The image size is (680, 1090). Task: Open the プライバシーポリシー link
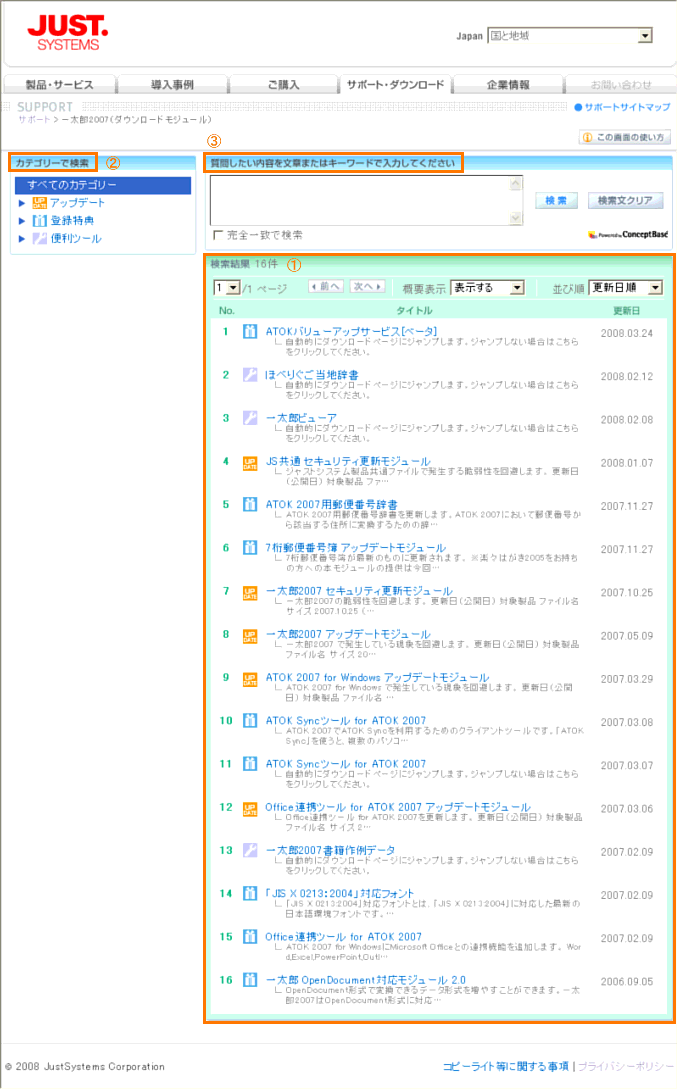click(626, 1066)
